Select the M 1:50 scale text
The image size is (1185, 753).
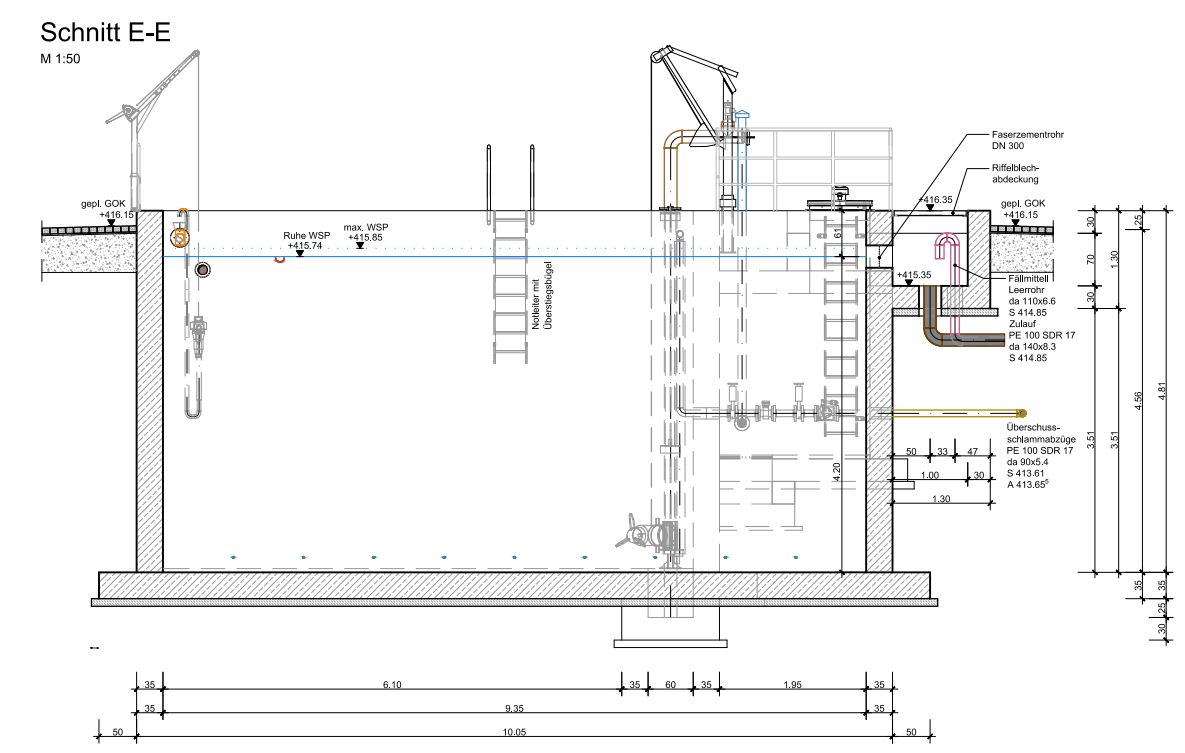pos(60,59)
